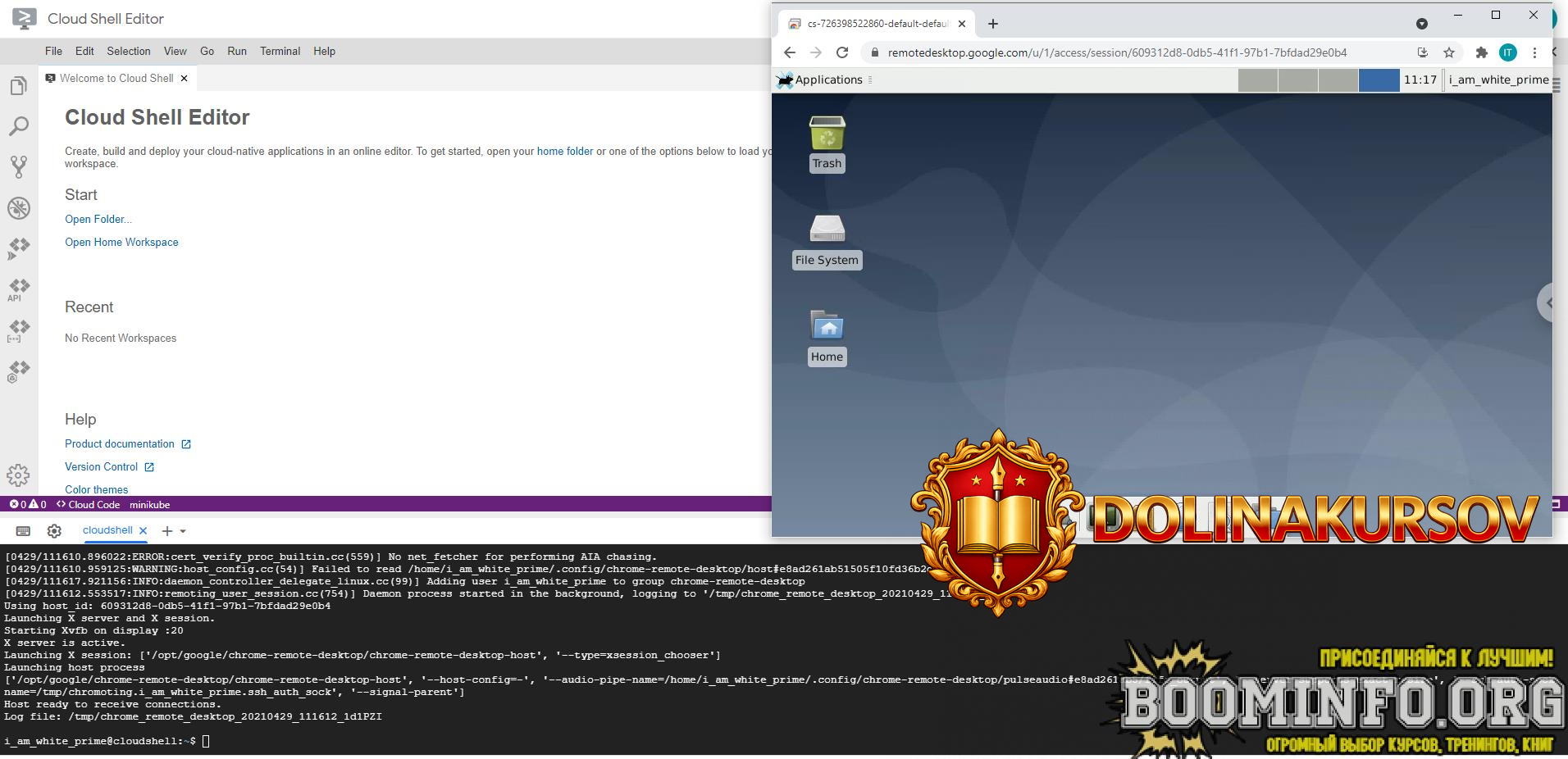1568x759 pixels.
Task: Open the Applications menu in the remote desktop
Action: coord(820,80)
